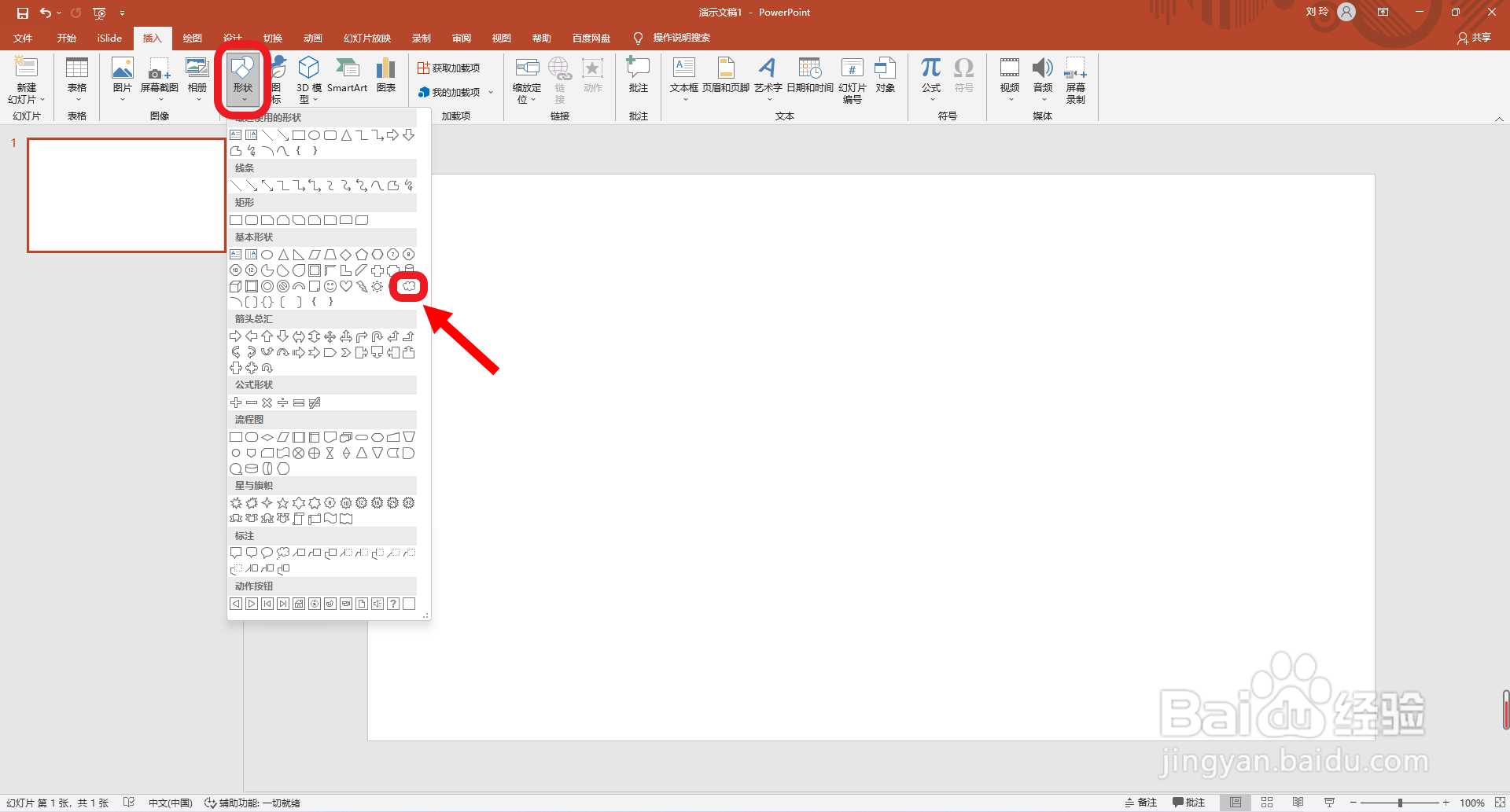Click the Share (共享) button
1510x812 pixels.
point(1475,38)
